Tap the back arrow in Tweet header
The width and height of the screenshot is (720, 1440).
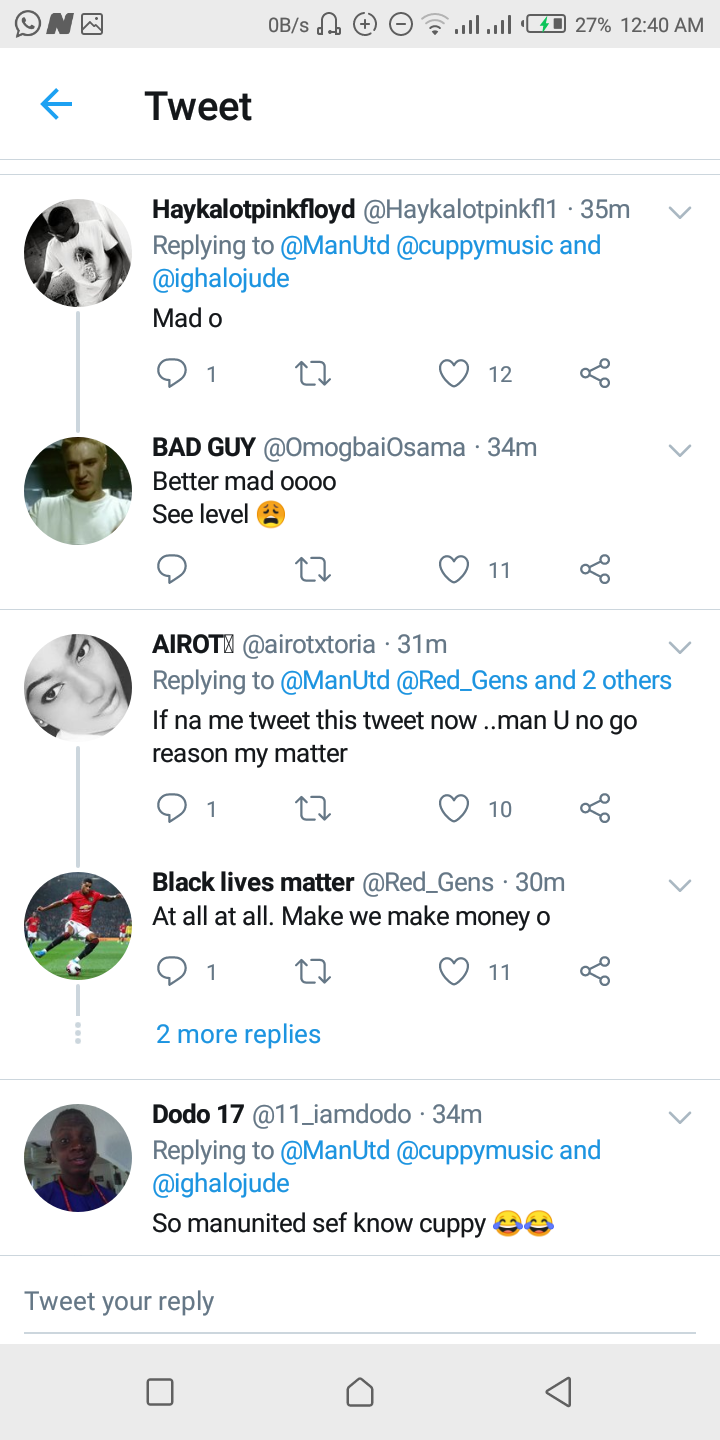56,104
